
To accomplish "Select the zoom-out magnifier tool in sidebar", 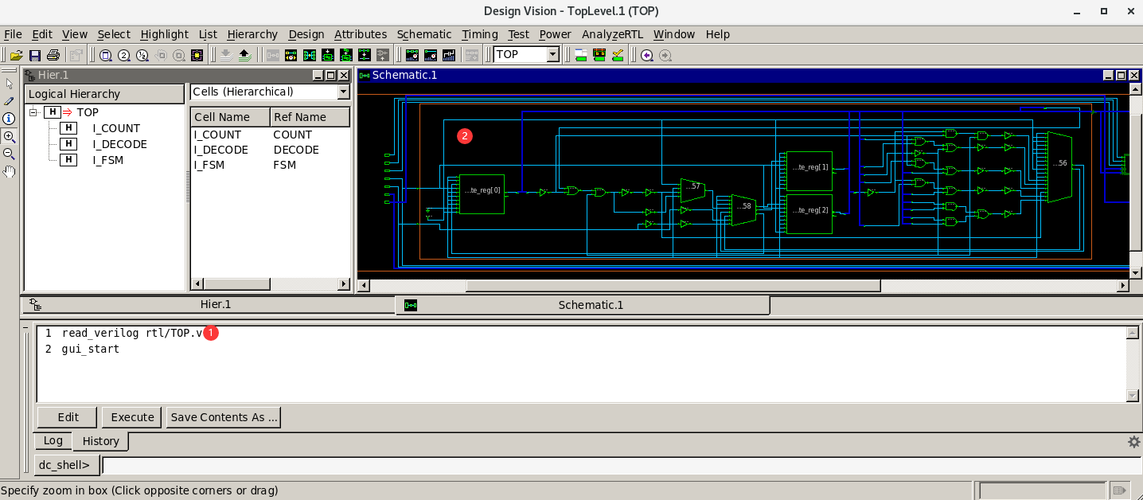I will [9, 154].
